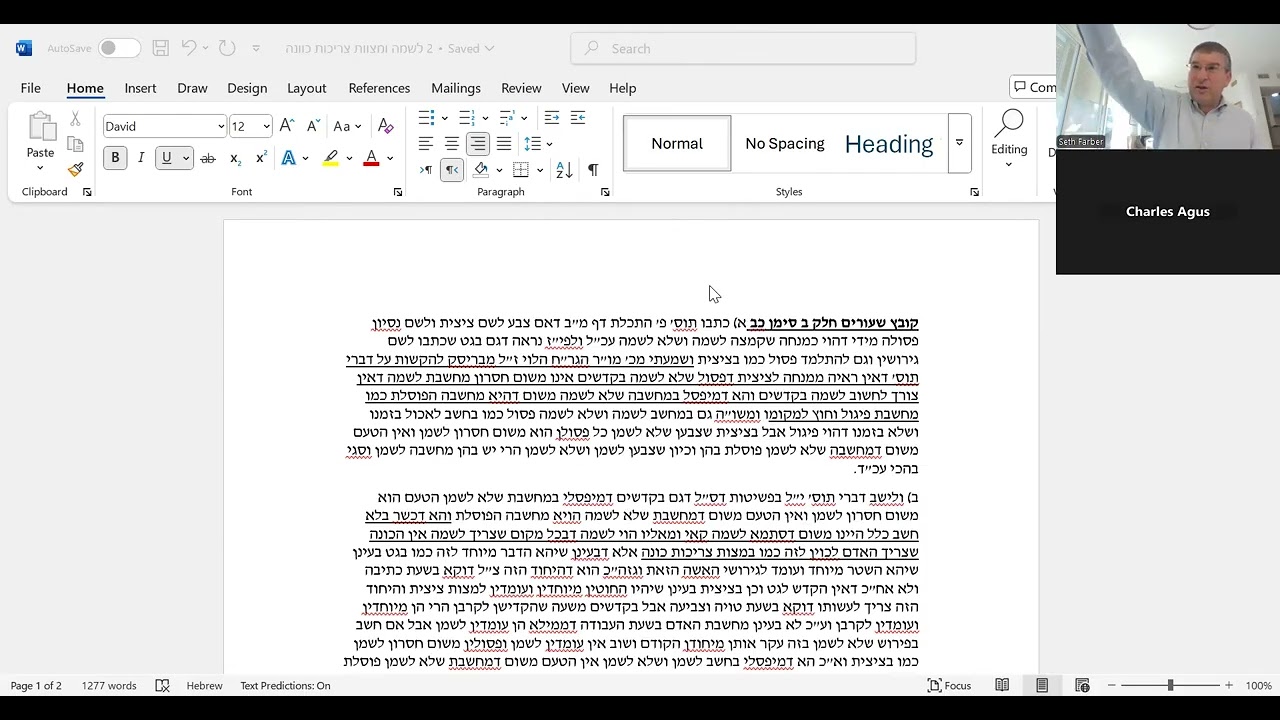Screen dimensions: 1280x720
Task: Open the Mailings tab
Action: click(x=456, y=88)
